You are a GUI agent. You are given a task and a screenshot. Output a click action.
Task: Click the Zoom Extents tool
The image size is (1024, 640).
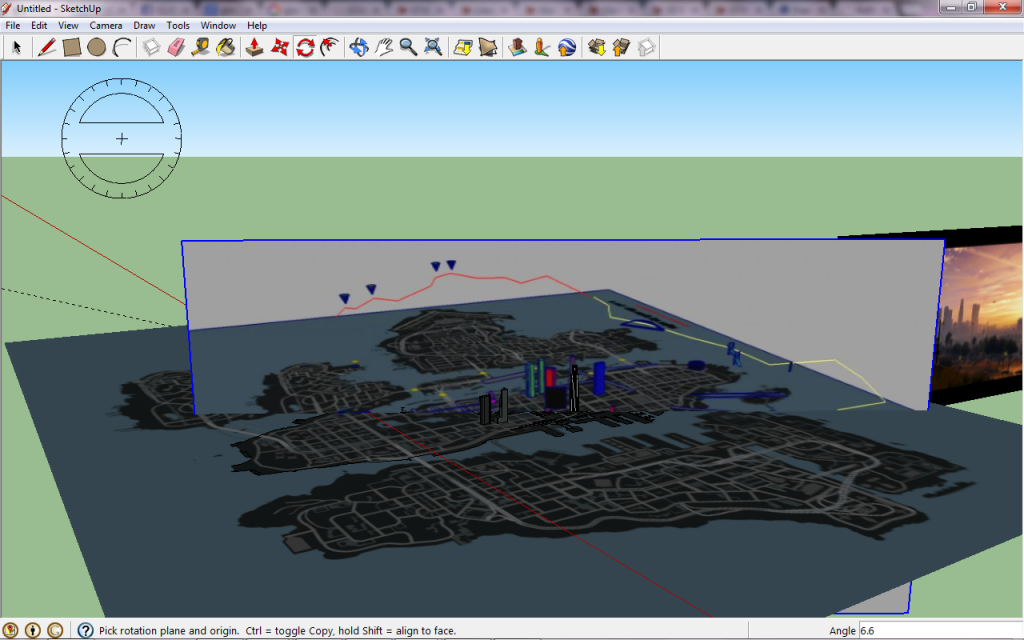(433, 47)
